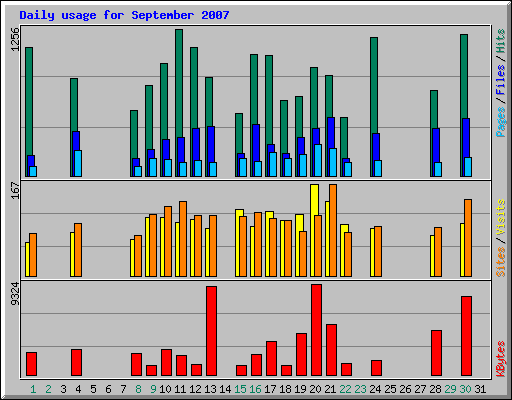The image size is (512, 400).
Task: Click the red KBytes bar for day 13
Action: 211,331
